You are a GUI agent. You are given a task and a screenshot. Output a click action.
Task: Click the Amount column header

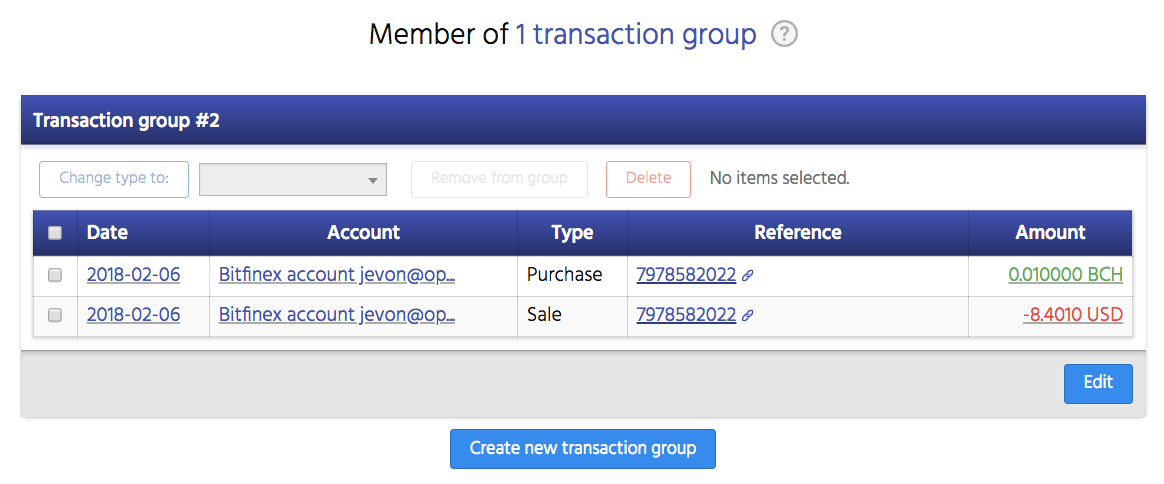tap(1050, 233)
